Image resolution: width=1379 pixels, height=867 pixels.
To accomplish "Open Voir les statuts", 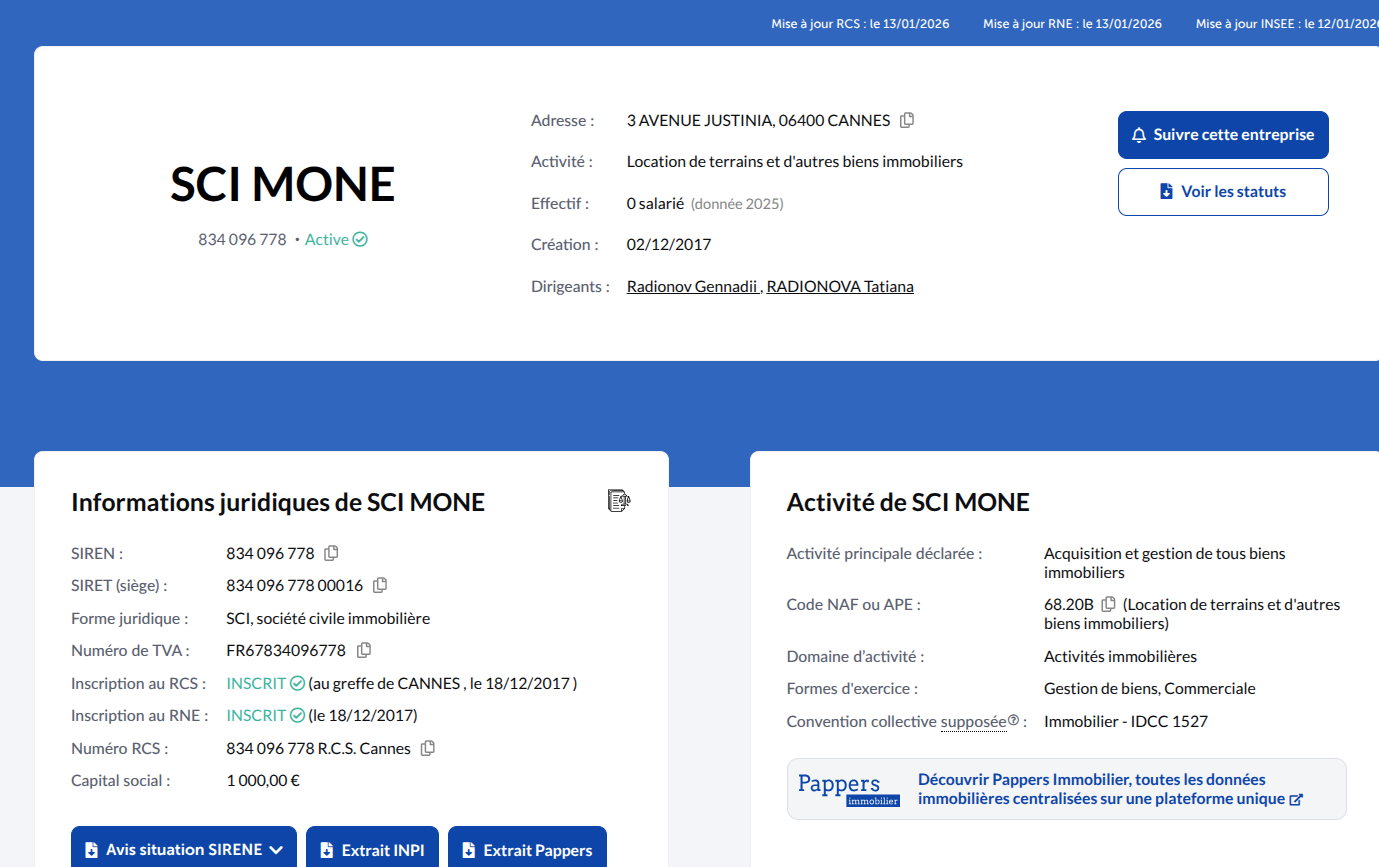I will pos(1222,192).
